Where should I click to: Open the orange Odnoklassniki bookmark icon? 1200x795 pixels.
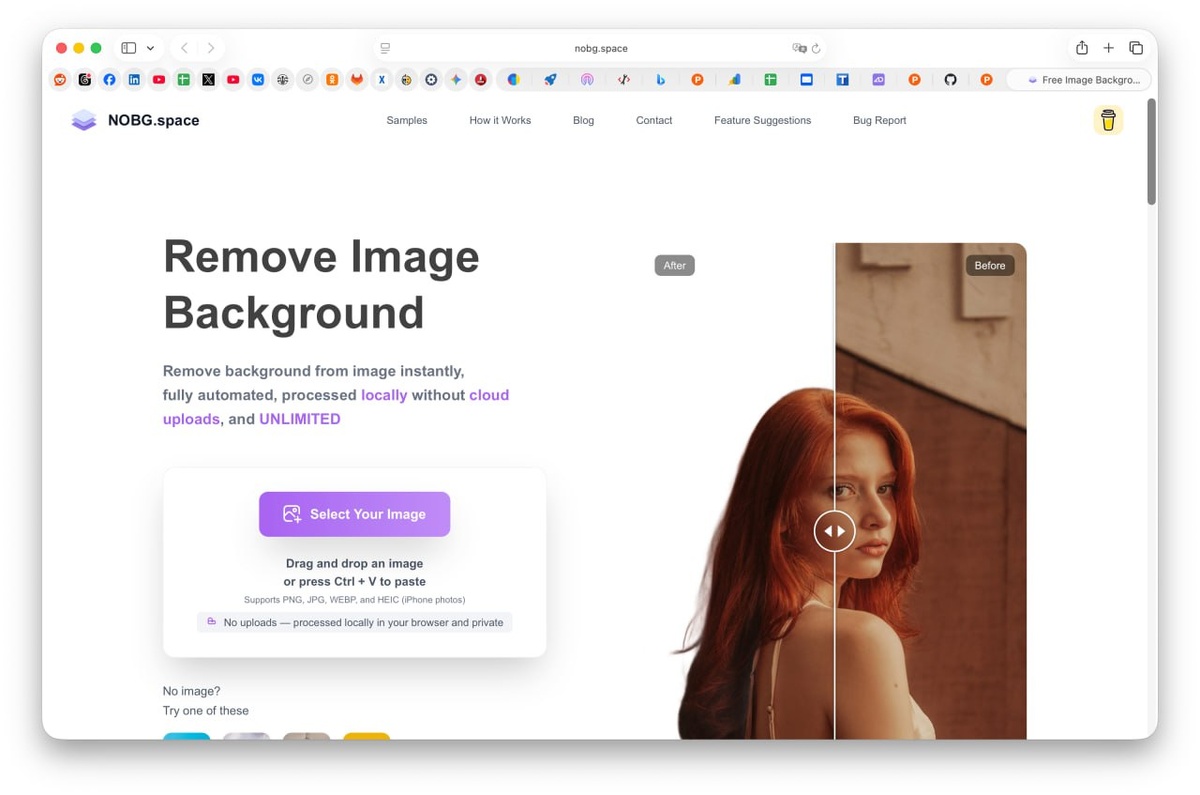332,79
